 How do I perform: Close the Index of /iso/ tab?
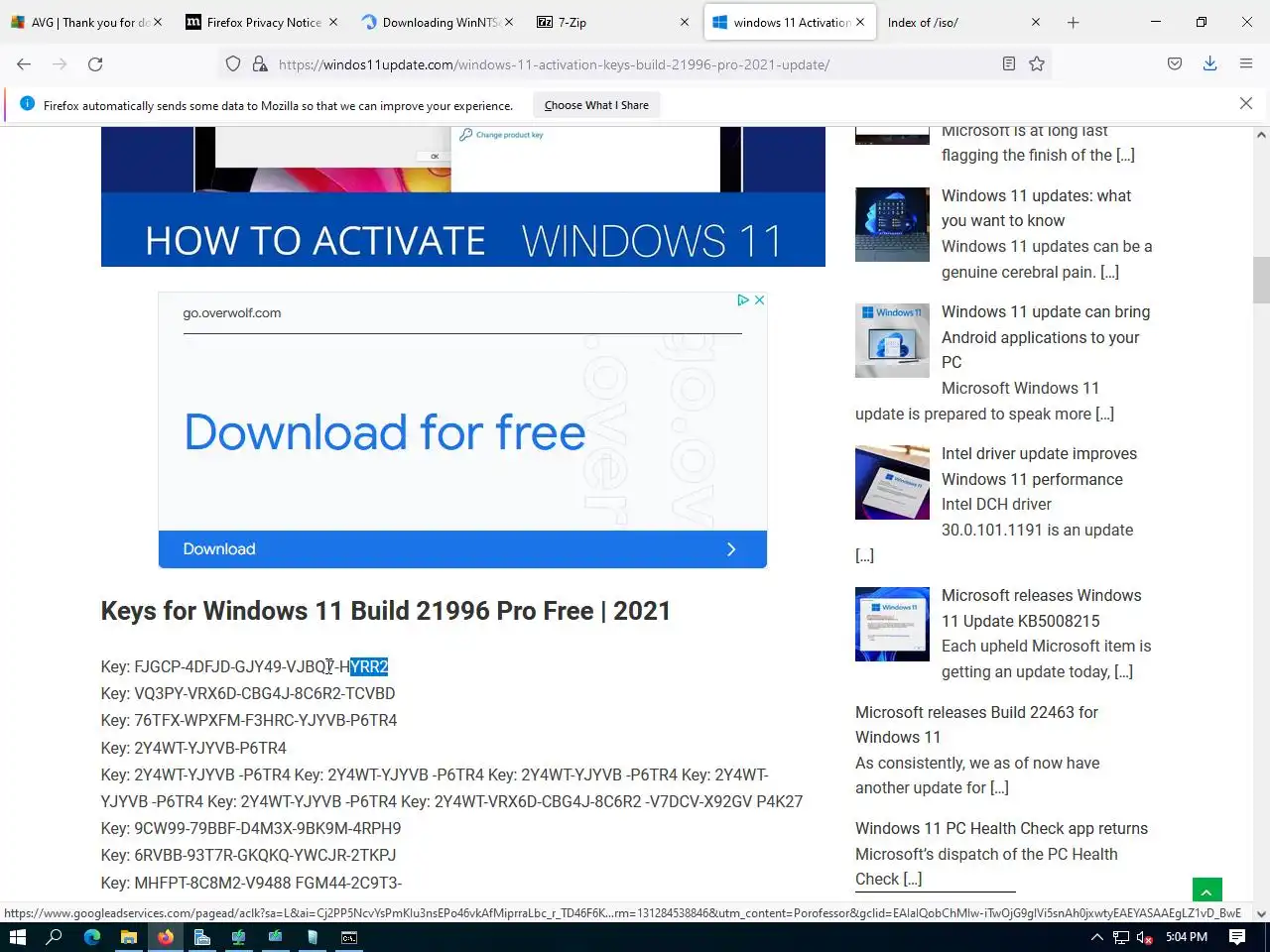[x=1036, y=22]
